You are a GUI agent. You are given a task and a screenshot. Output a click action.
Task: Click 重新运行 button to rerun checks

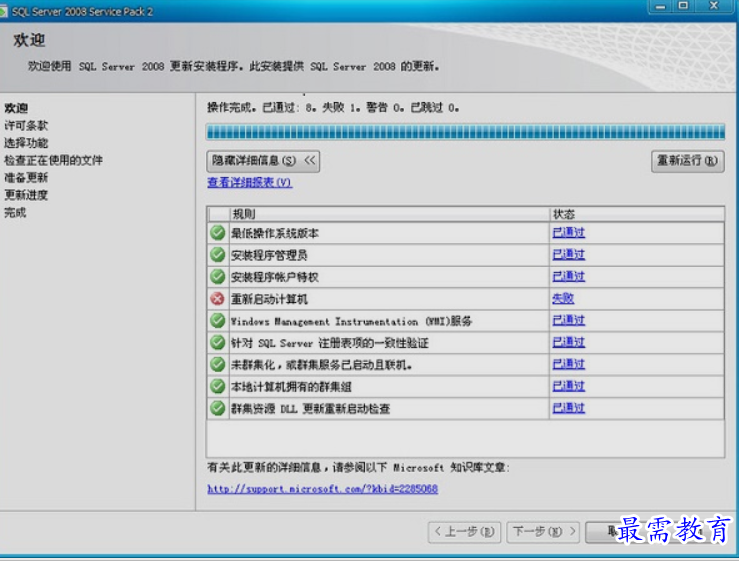tap(688, 161)
